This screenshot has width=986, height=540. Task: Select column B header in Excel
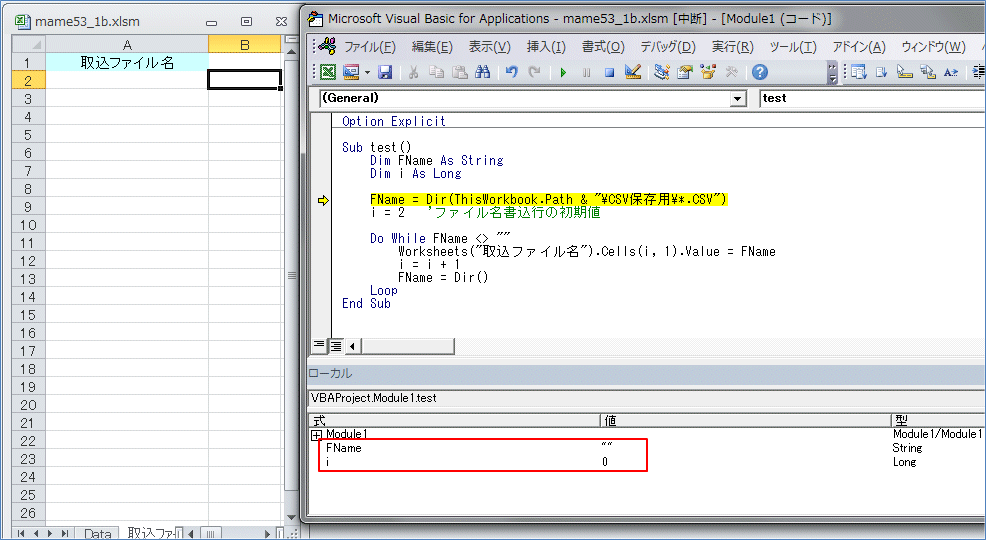pyautogui.click(x=245, y=44)
